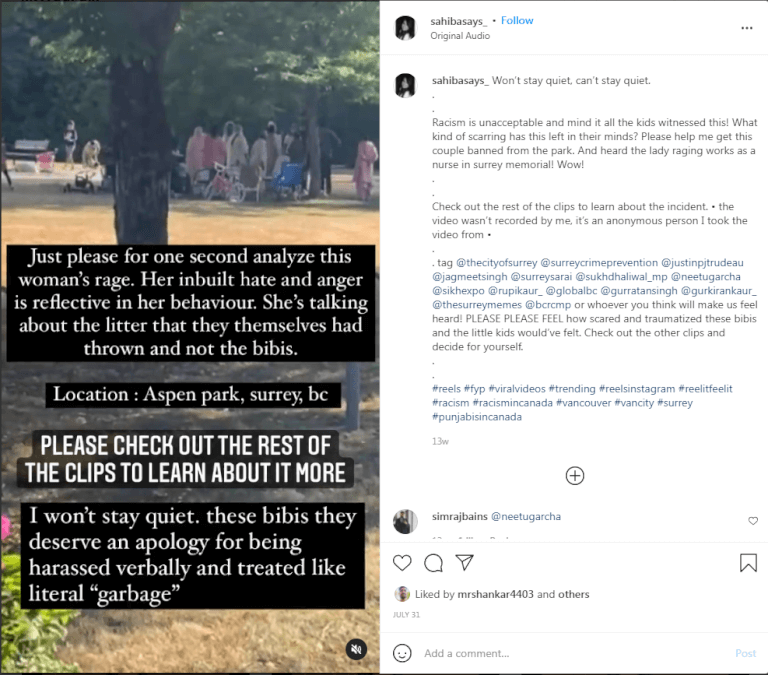Image resolution: width=768 pixels, height=675 pixels.
Task: Open the #racismincanada hashtag
Action: tap(512, 403)
